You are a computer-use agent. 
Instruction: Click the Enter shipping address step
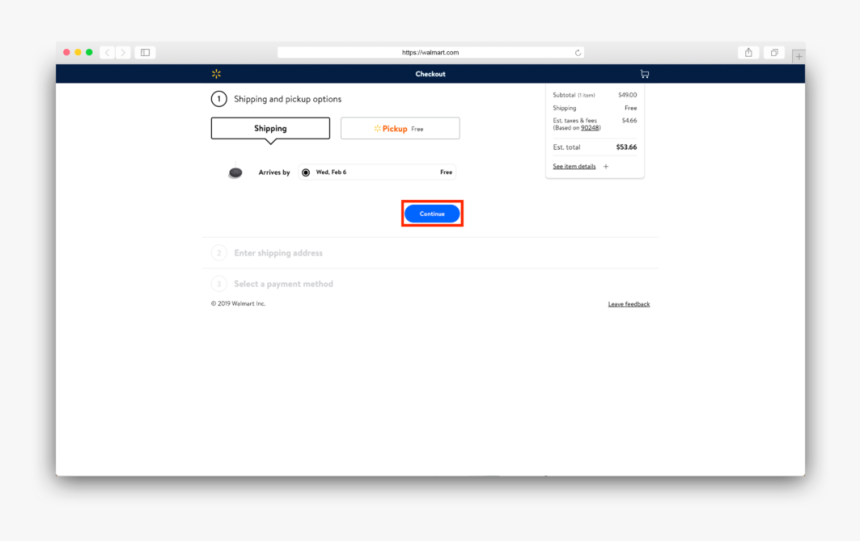278,253
